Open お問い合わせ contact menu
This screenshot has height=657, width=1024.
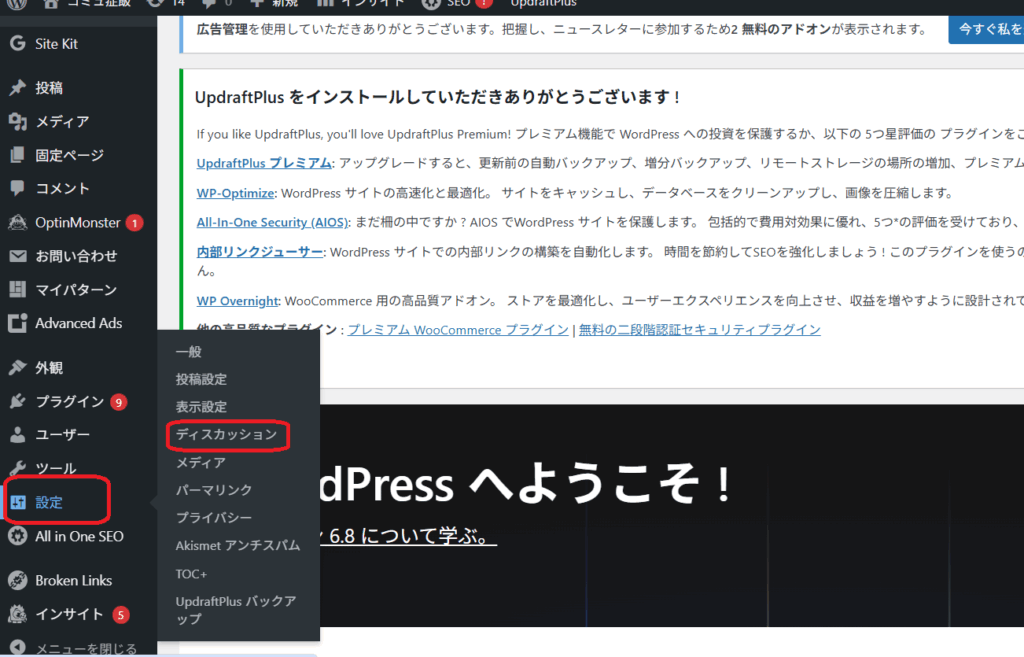(78, 256)
